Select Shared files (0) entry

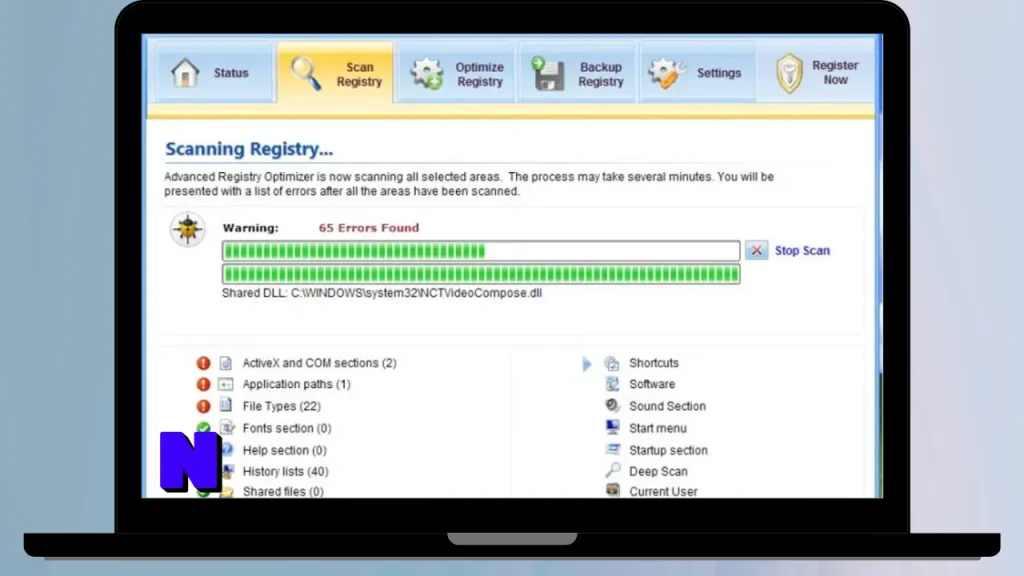(x=283, y=491)
